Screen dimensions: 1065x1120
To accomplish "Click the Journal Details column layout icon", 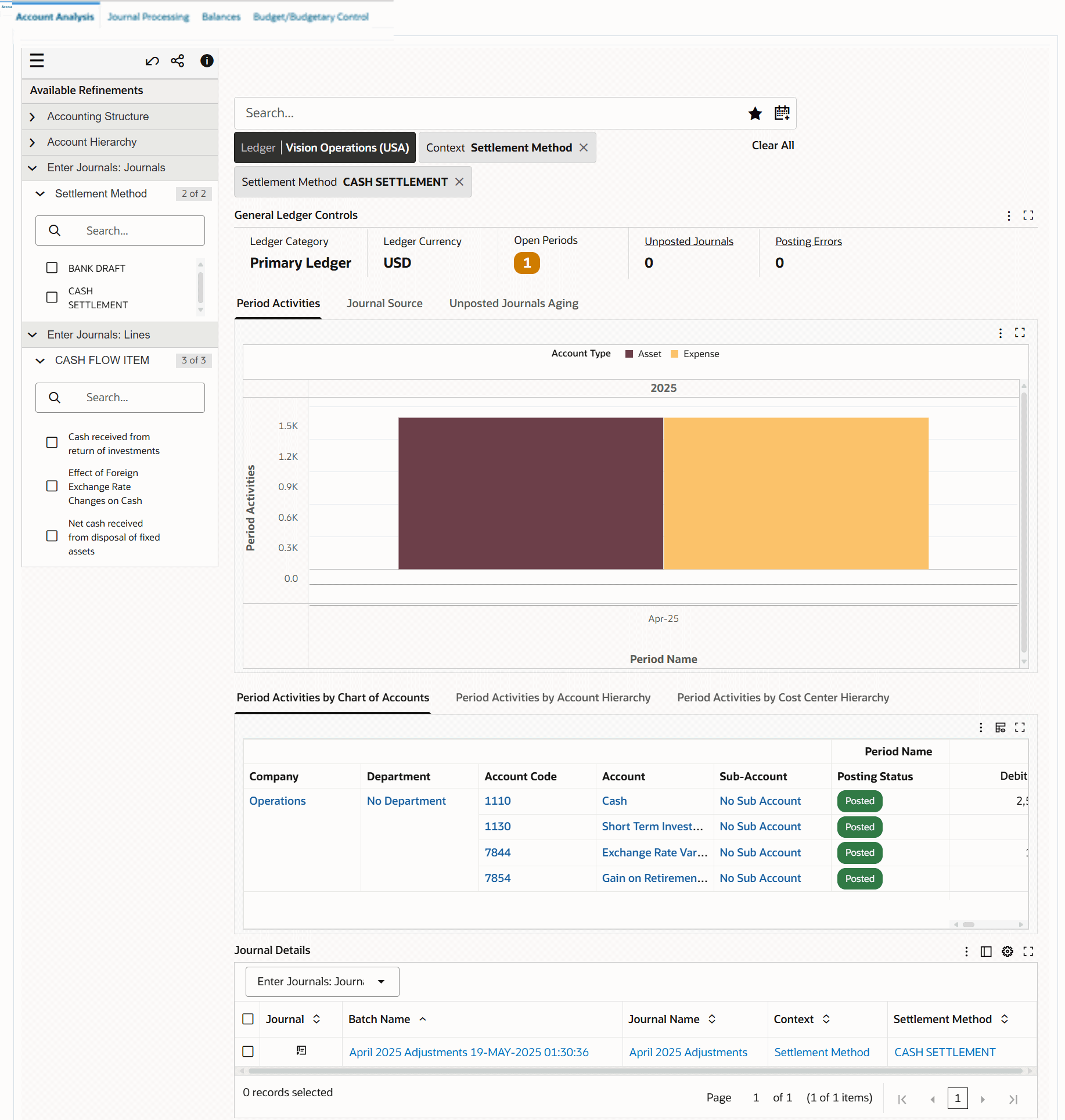I will [986, 952].
